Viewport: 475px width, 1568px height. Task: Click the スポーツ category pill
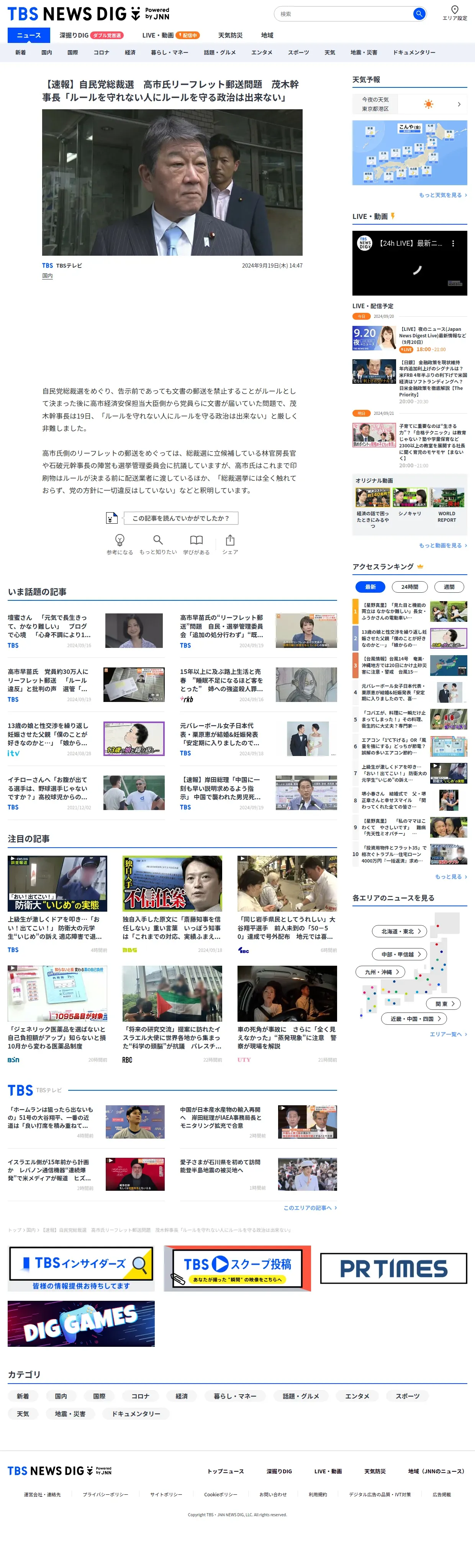[x=408, y=1396]
